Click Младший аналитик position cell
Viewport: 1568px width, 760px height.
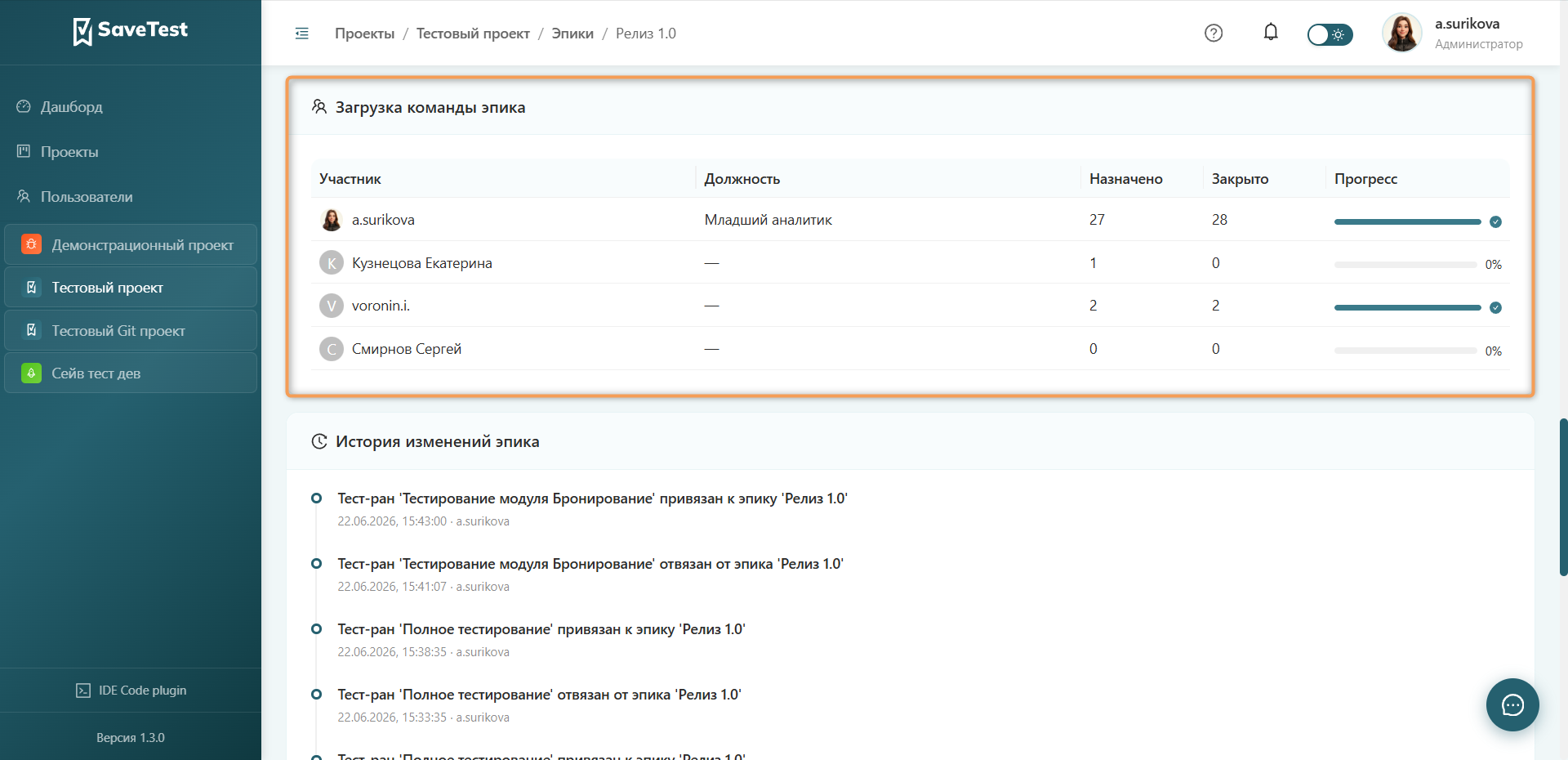(x=768, y=220)
